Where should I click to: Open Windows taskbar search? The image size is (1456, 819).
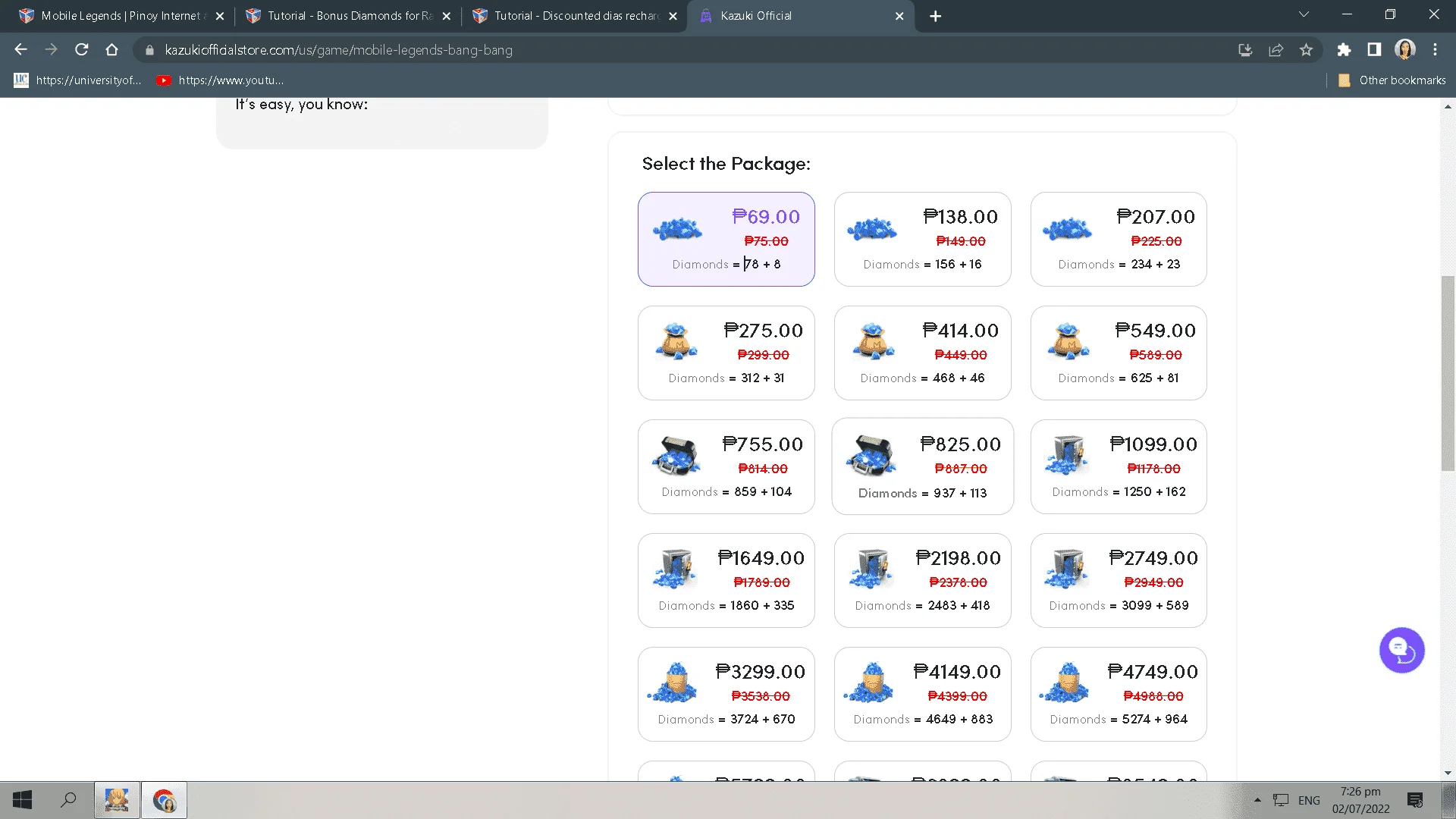pyautogui.click(x=68, y=800)
